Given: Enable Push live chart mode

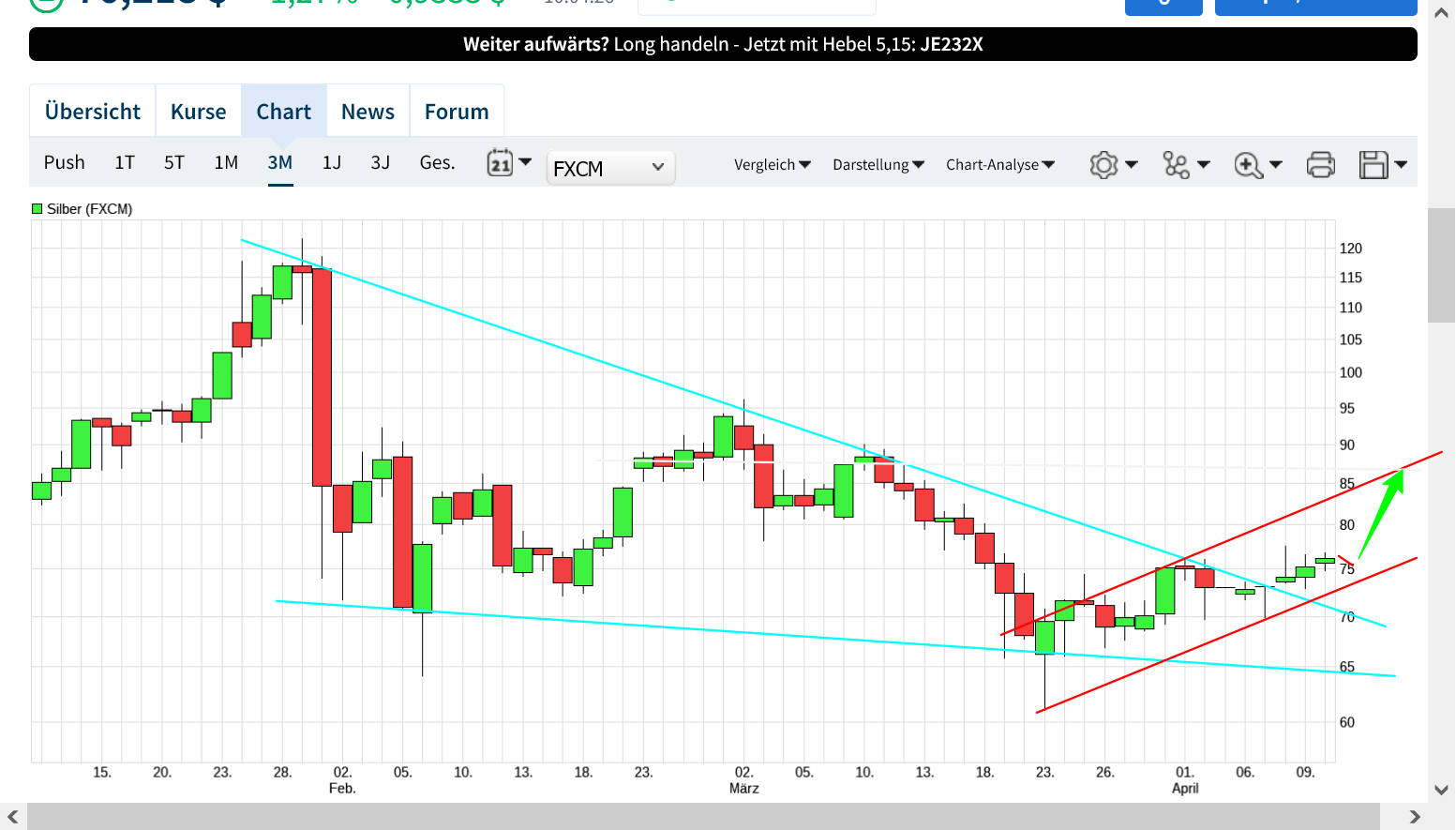Looking at the screenshot, I should point(64,163).
